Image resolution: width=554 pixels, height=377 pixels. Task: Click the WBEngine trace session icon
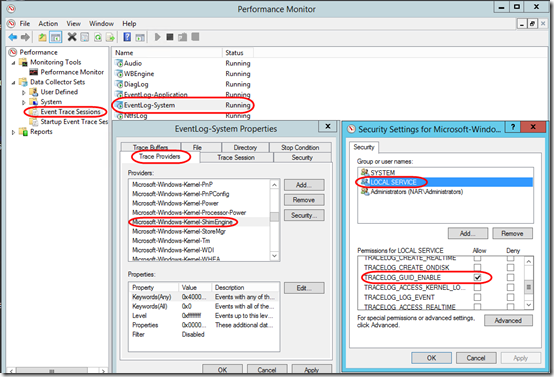(x=119, y=74)
